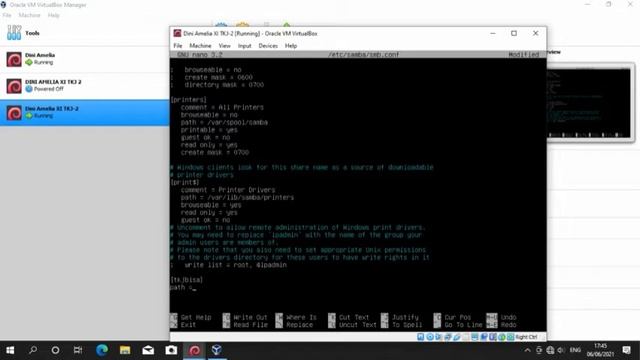Open the Machine menu in VM window
The image size is (640, 360).
tap(200, 46)
